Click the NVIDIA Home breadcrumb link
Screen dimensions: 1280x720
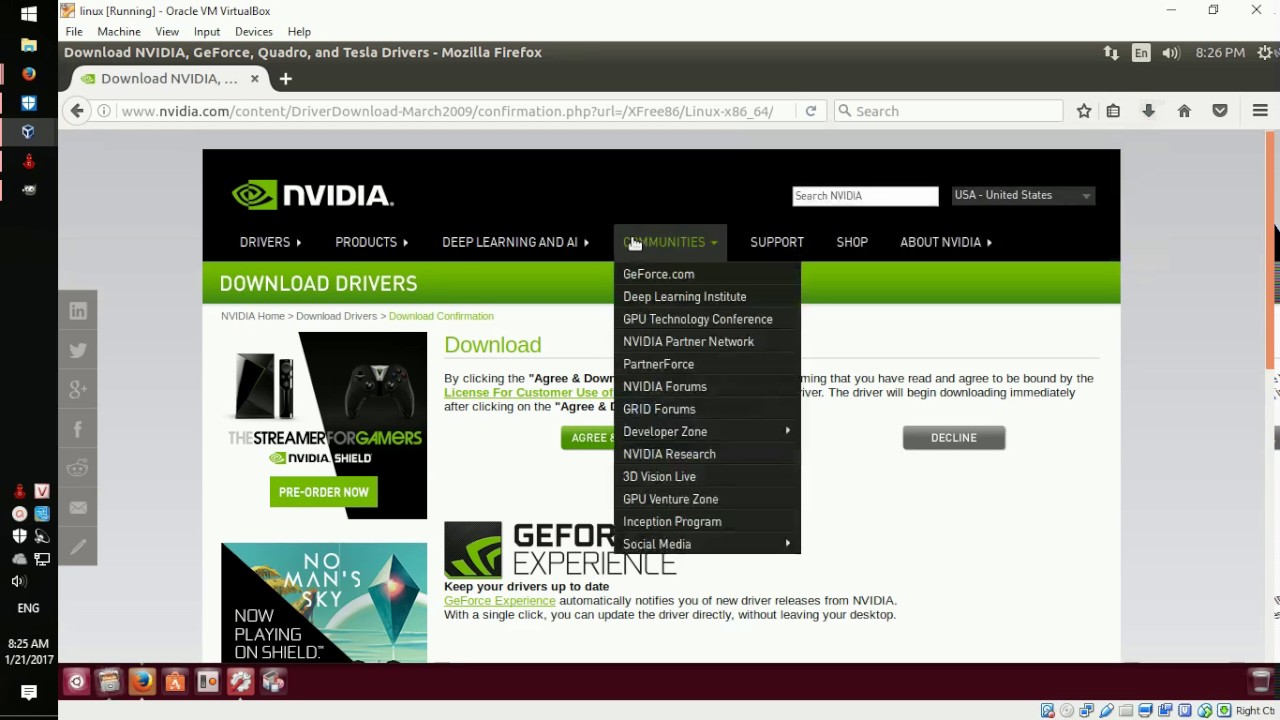click(x=253, y=316)
